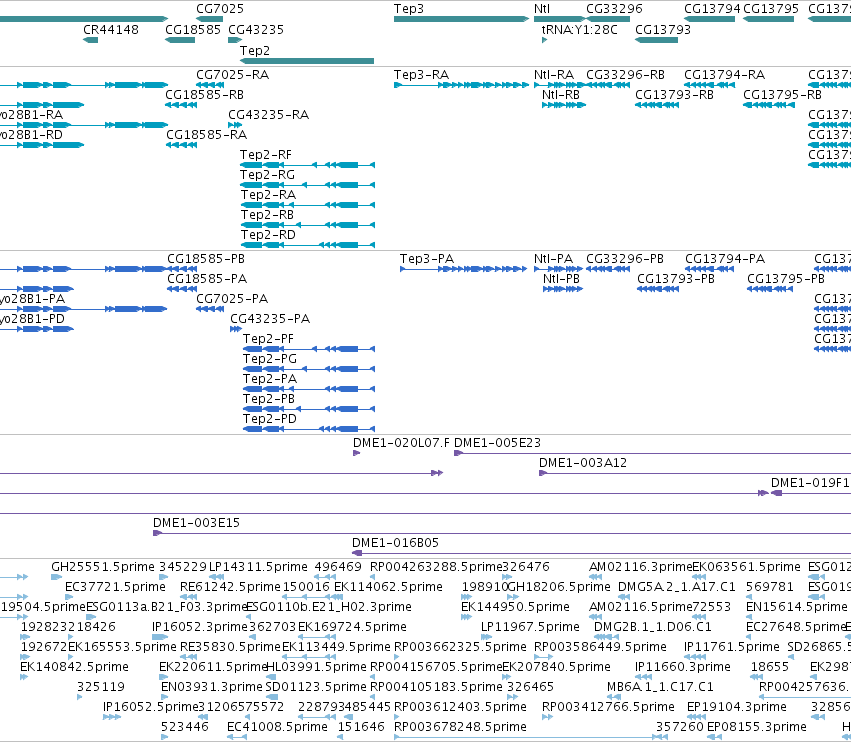
Task: Select the CG13794-RA transcript label
Action: [725, 74]
